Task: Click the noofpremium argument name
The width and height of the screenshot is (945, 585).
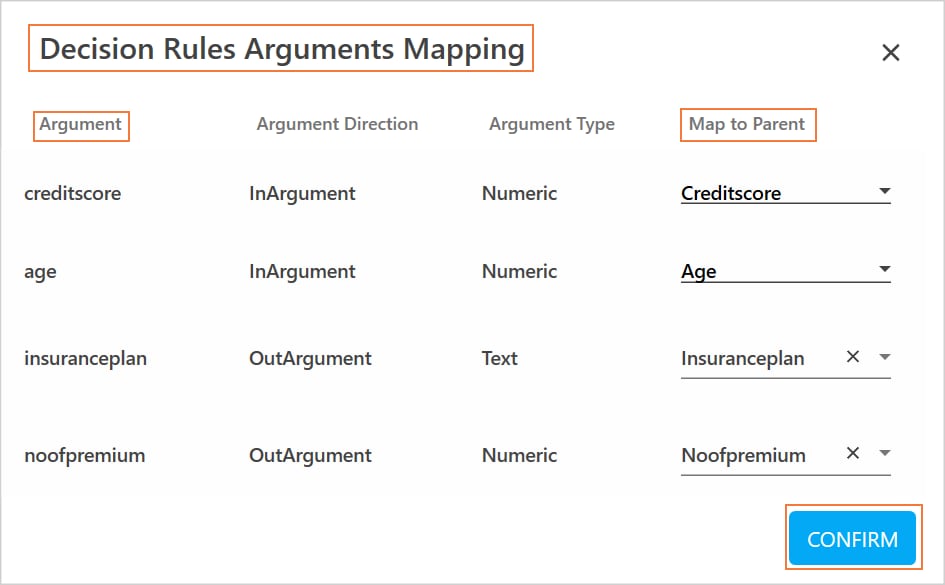Action: point(84,456)
